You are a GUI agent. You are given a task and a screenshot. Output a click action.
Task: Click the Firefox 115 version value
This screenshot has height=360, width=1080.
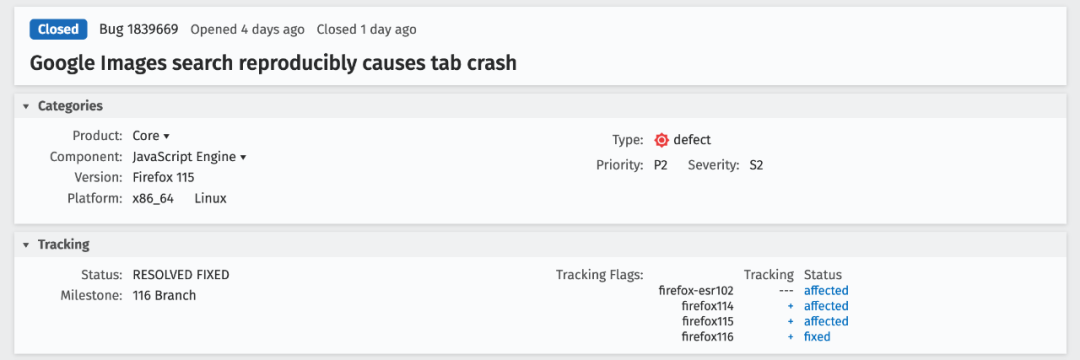point(163,178)
